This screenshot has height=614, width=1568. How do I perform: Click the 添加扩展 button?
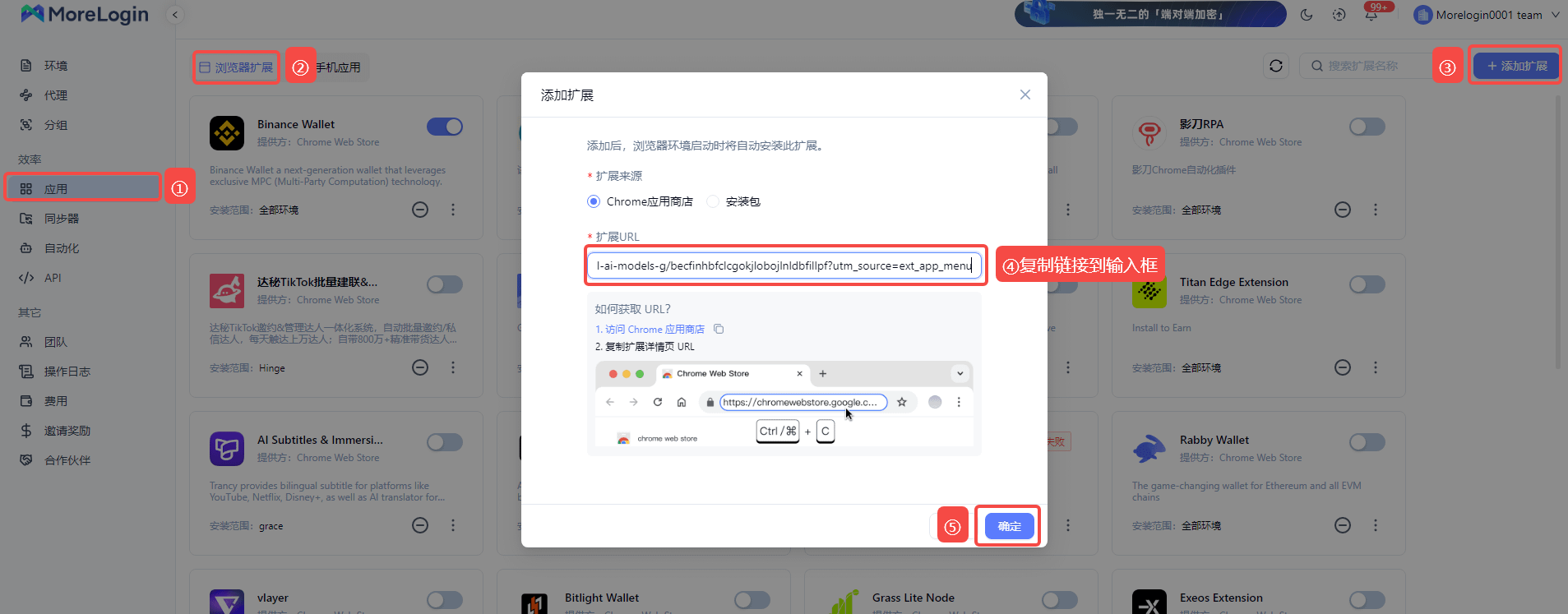(1516, 66)
